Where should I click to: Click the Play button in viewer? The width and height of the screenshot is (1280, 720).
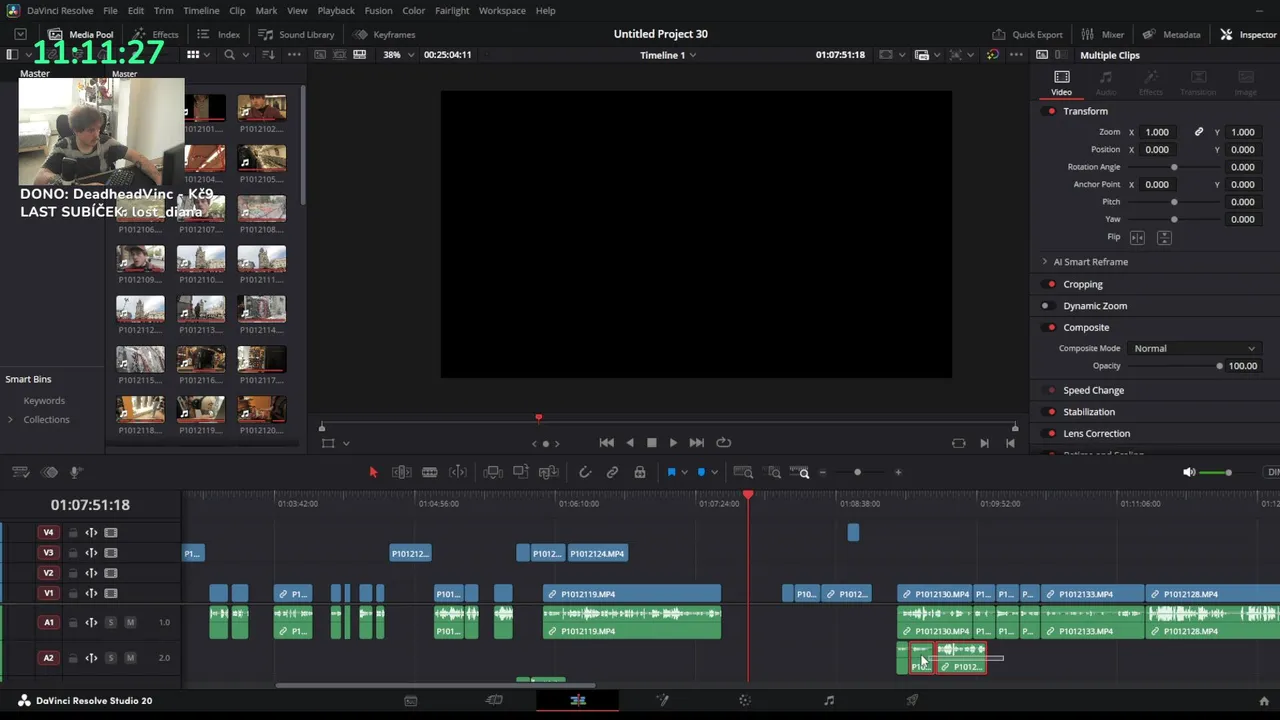pos(673,443)
